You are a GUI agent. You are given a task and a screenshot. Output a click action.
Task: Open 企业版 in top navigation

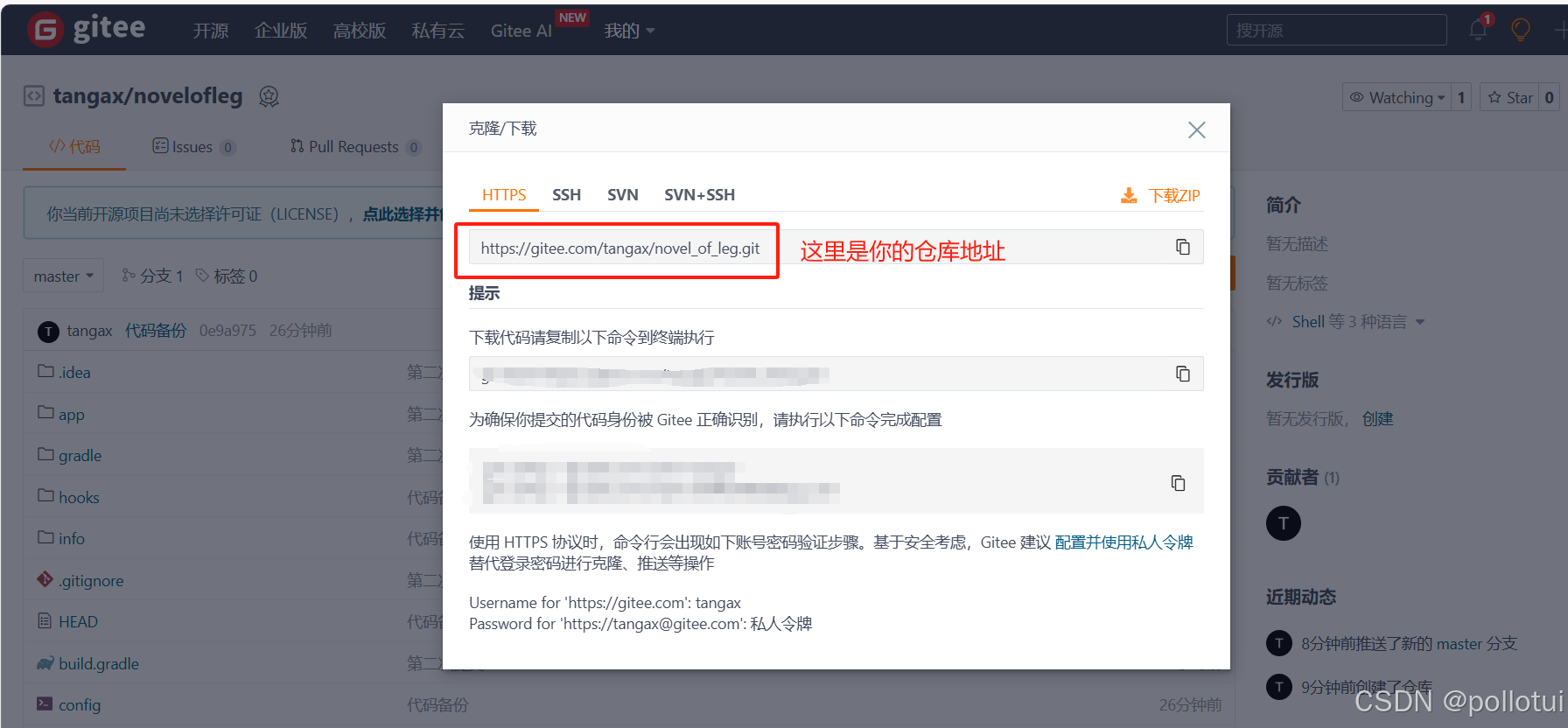[281, 31]
